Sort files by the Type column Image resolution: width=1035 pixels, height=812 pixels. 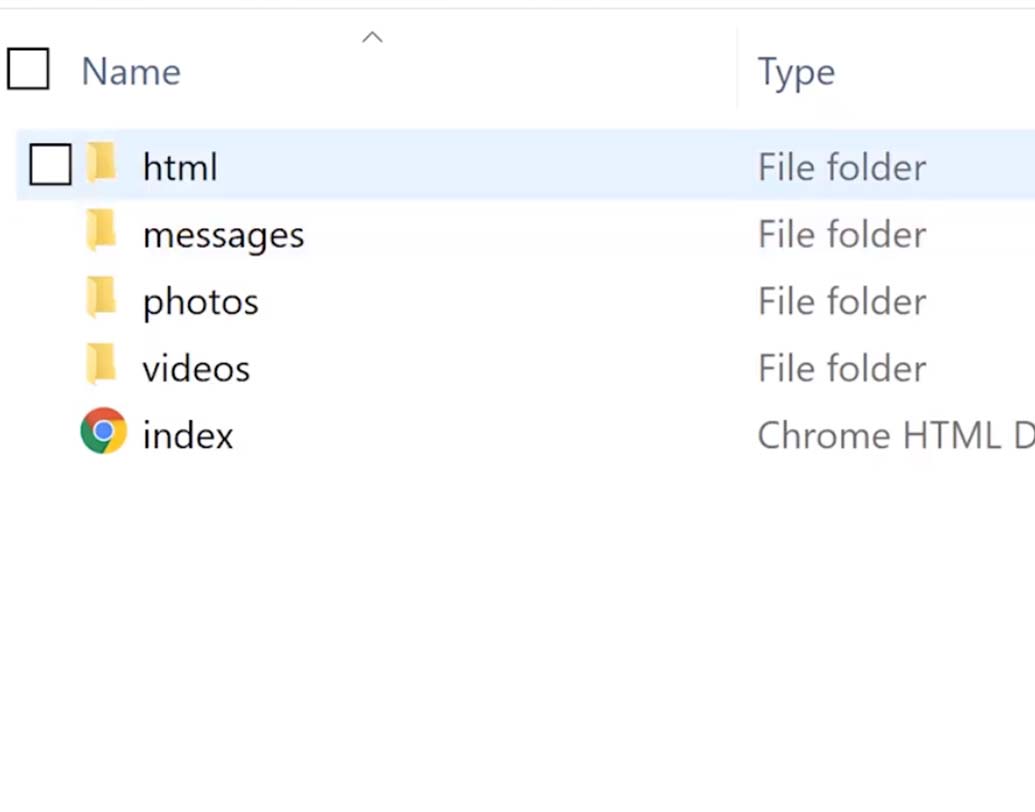pyautogui.click(x=796, y=72)
